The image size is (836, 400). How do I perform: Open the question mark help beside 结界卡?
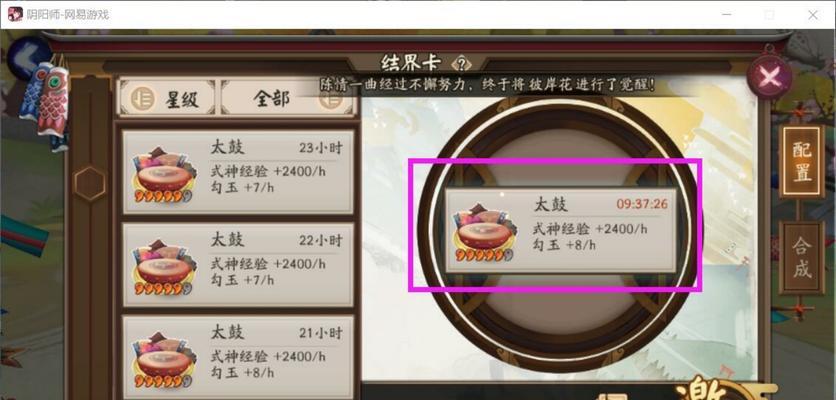462,65
